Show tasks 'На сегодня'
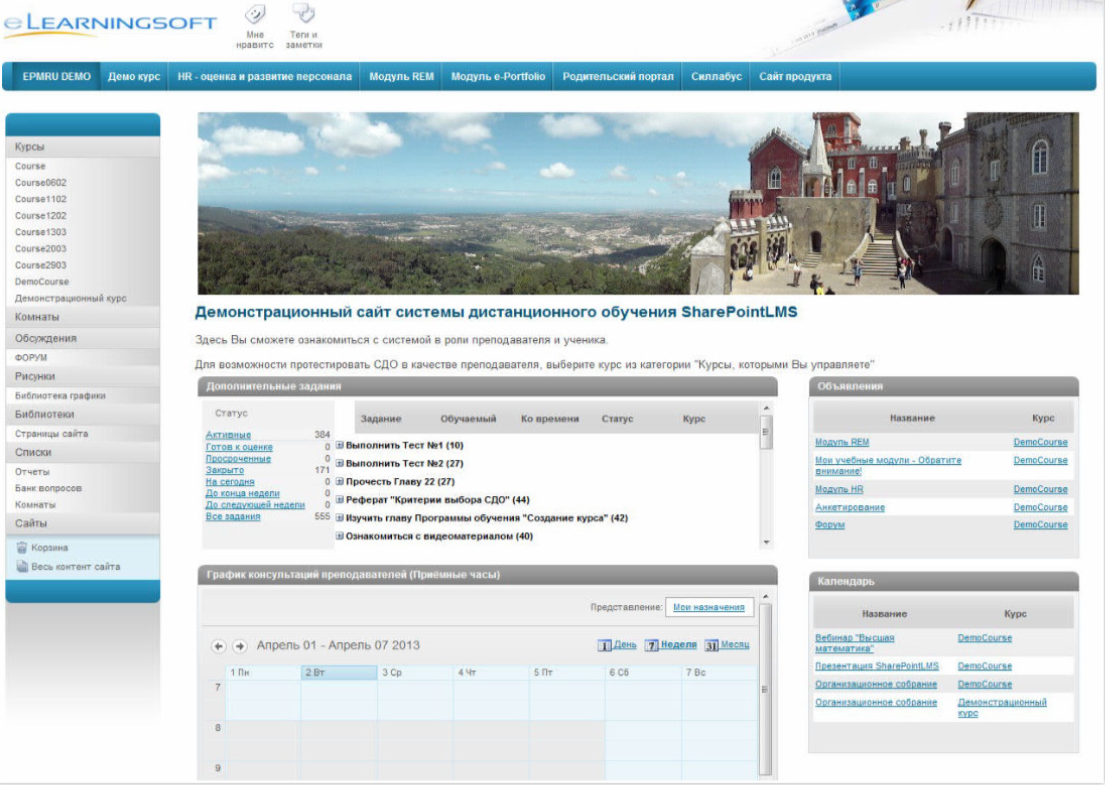 230,482
